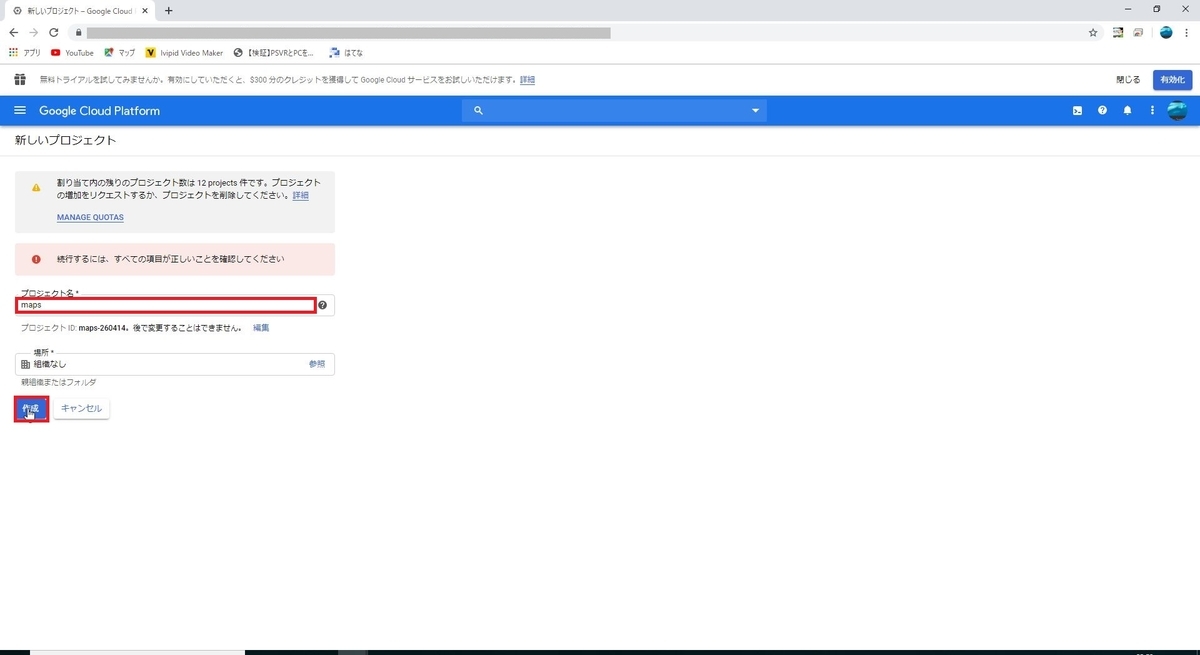Expand the header search dropdown arrow
The image size is (1200, 655).
point(756,111)
